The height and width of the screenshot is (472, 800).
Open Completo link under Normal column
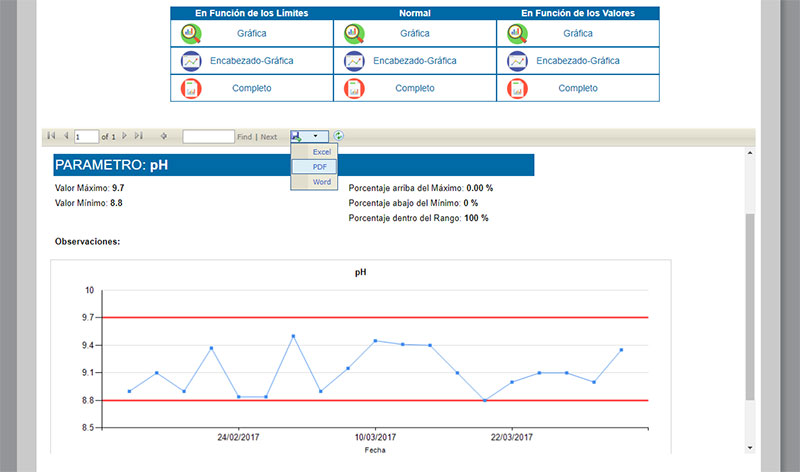point(415,88)
